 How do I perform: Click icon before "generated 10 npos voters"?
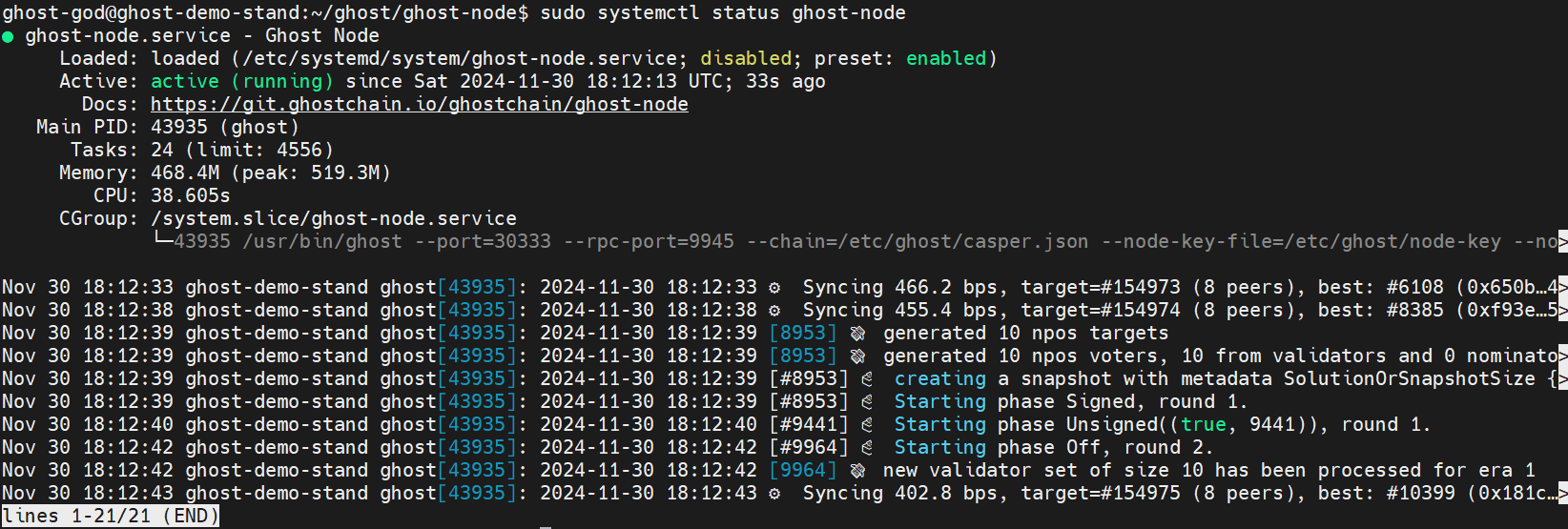[x=857, y=356]
